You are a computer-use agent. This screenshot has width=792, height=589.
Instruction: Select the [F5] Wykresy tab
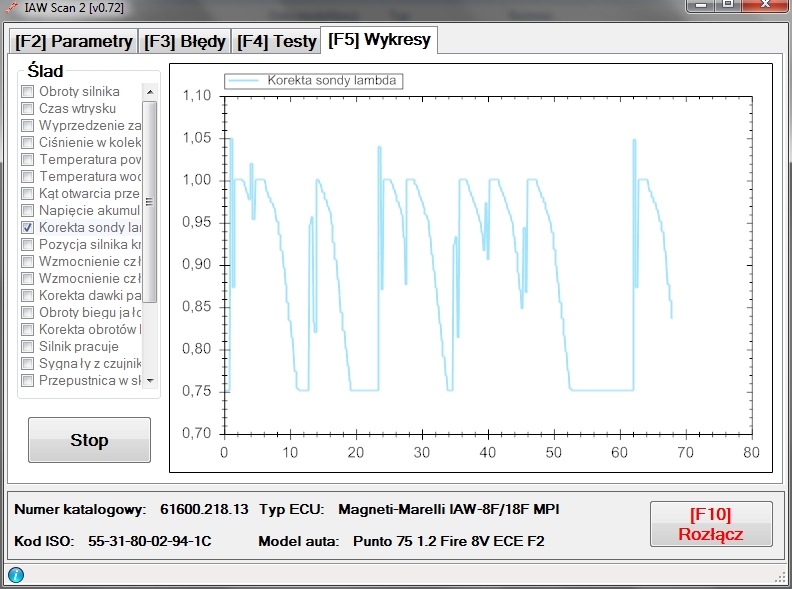(379, 40)
